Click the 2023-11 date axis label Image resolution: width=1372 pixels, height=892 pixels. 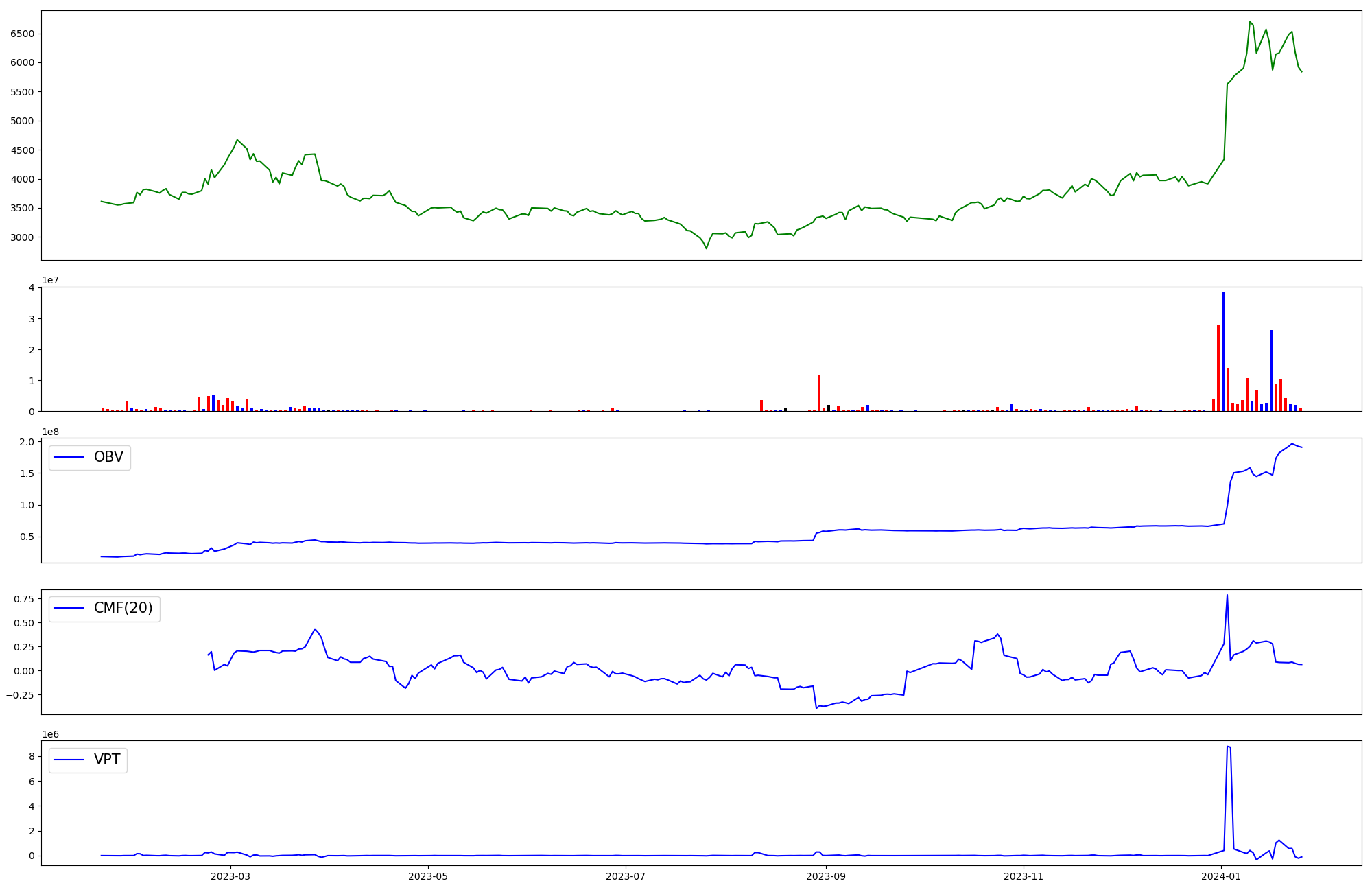[1024, 876]
